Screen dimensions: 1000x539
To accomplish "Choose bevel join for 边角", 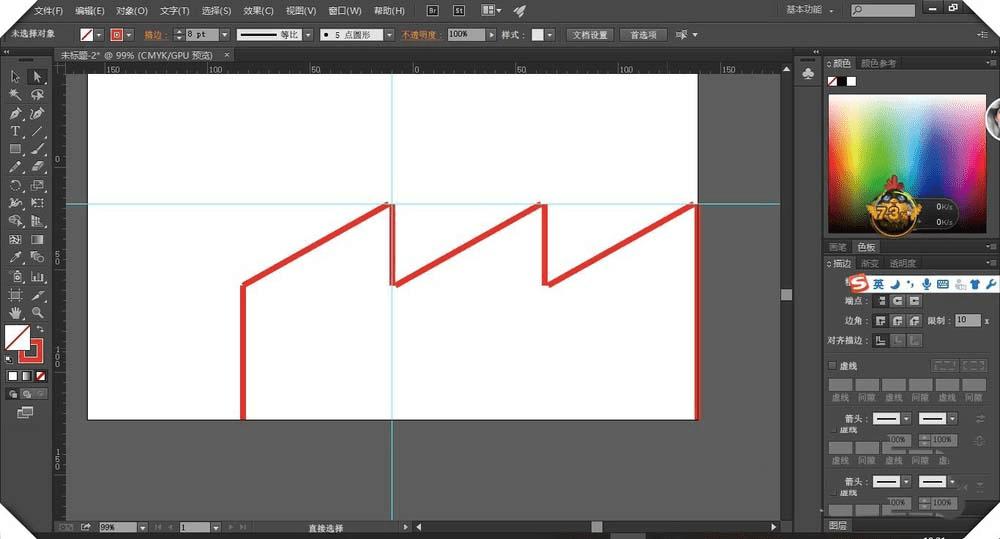I will pos(915,321).
